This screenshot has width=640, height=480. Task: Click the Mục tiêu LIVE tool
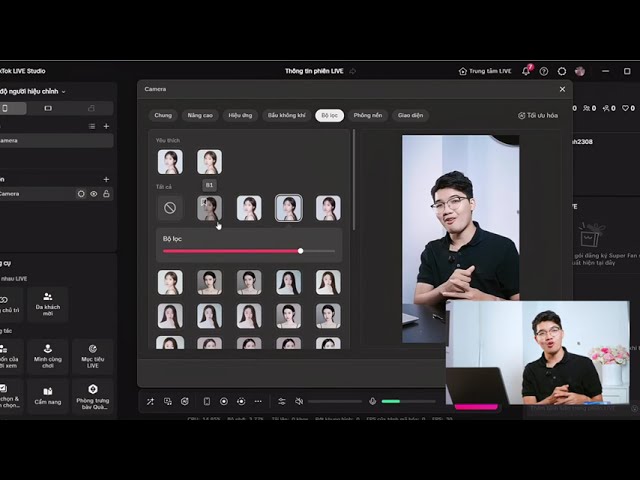93,357
